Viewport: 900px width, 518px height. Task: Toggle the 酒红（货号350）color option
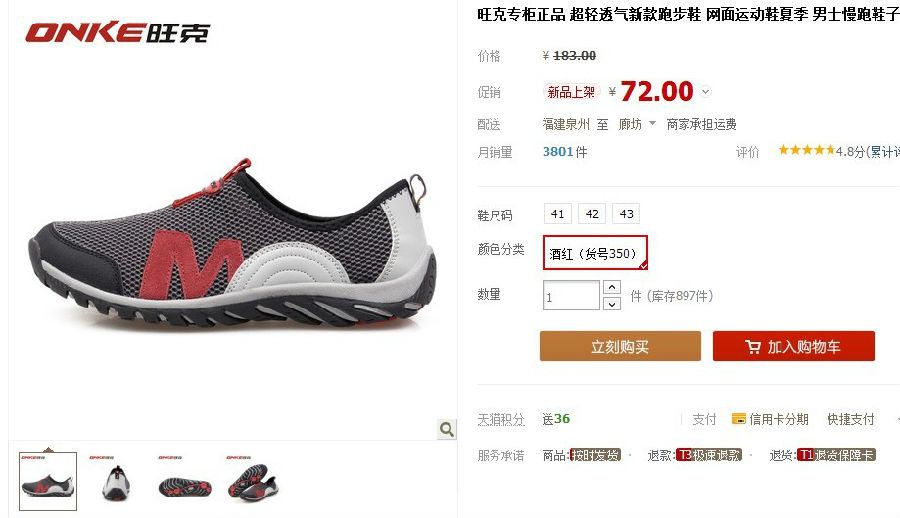tap(595, 253)
